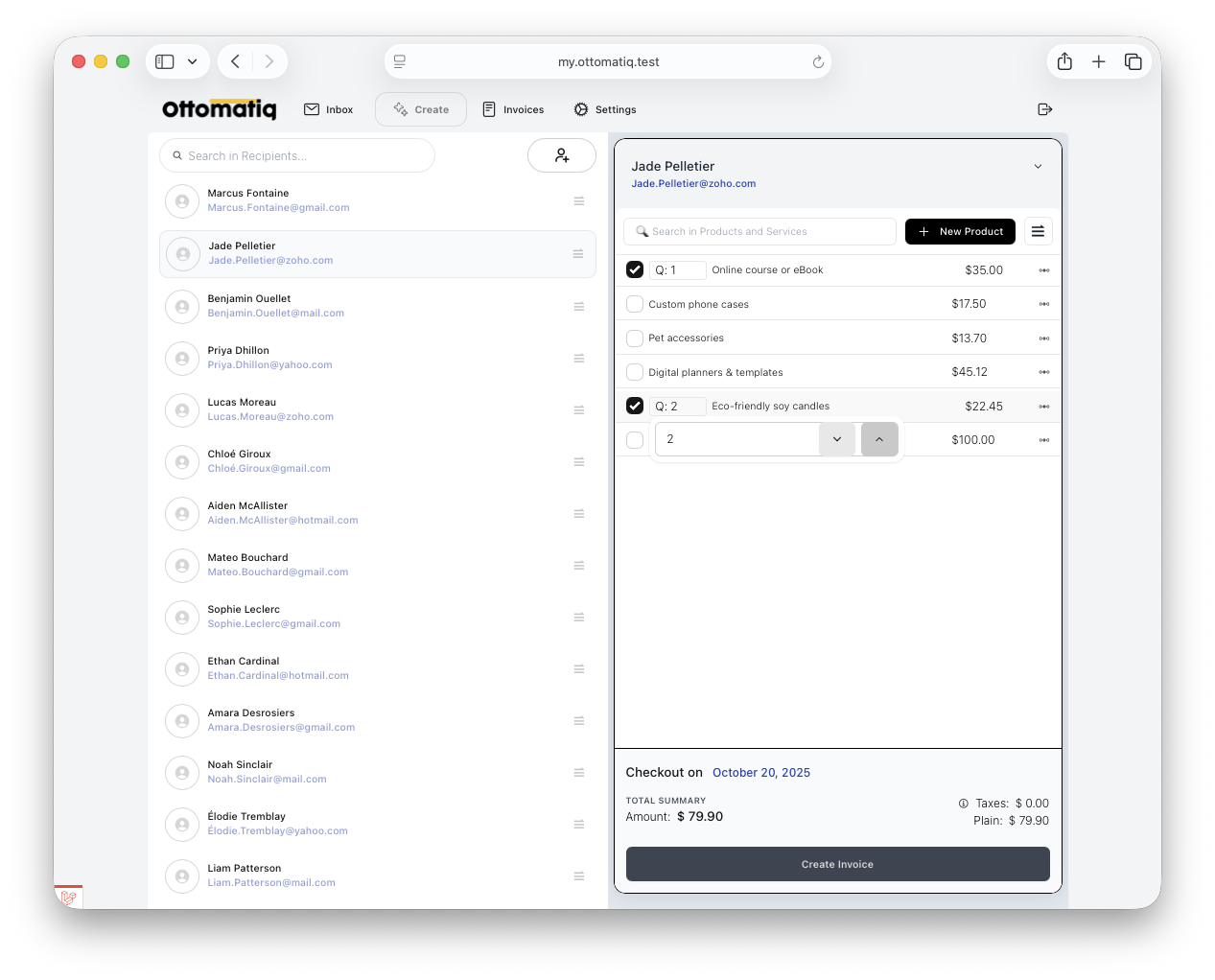Open the Create tab in the top navigation
The height and width of the screenshot is (980, 1215).
(420, 109)
